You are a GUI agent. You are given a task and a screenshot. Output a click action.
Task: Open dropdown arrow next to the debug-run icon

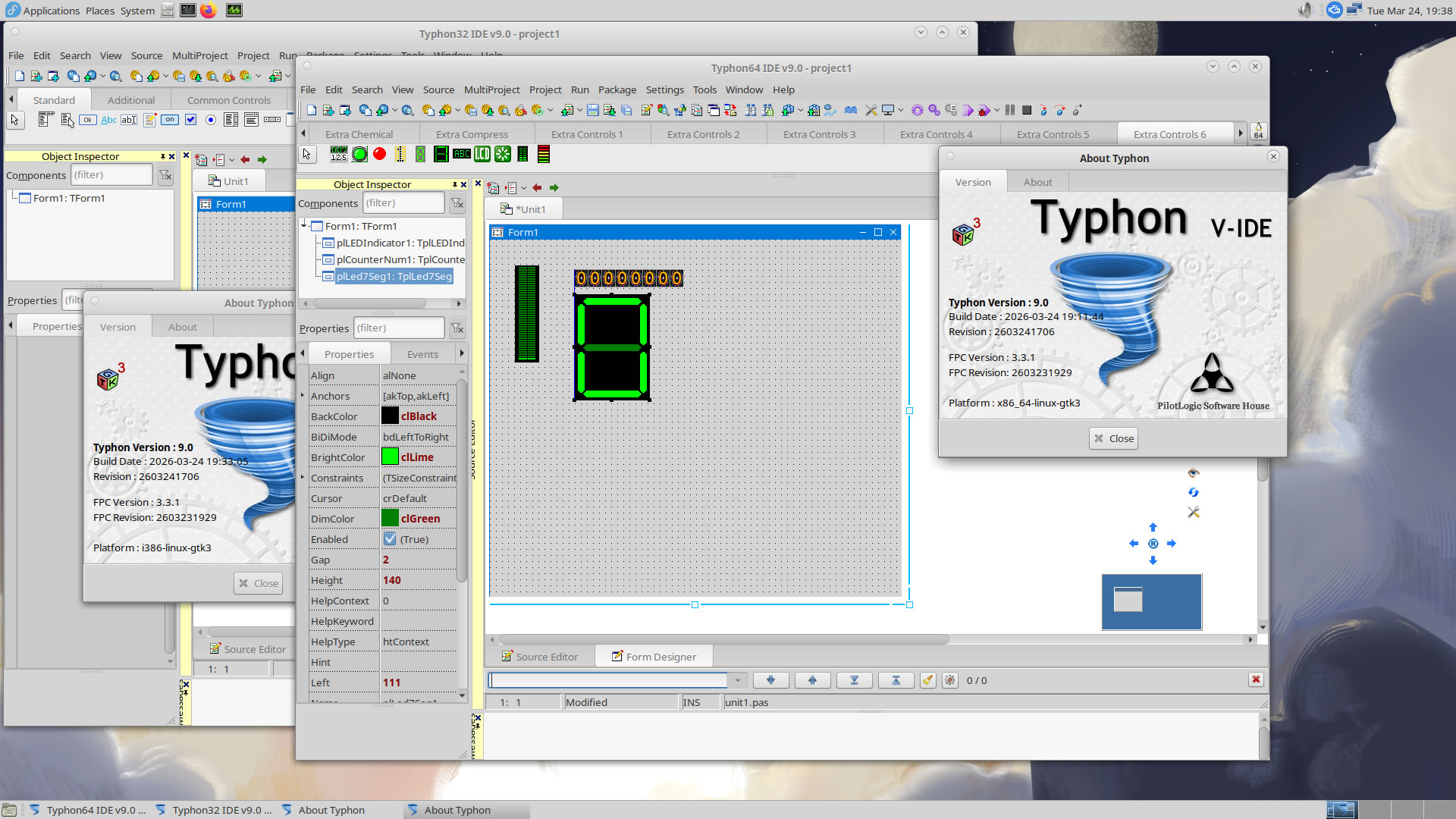click(x=996, y=111)
